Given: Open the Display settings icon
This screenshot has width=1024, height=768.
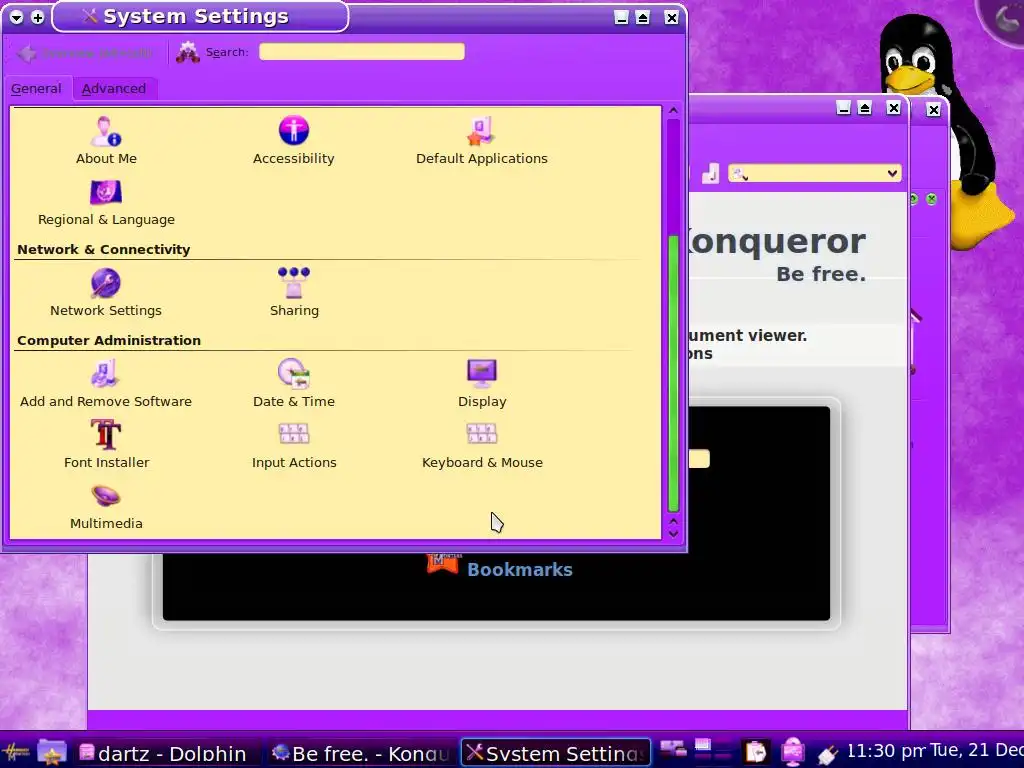Looking at the screenshot, I should point(482,374).
